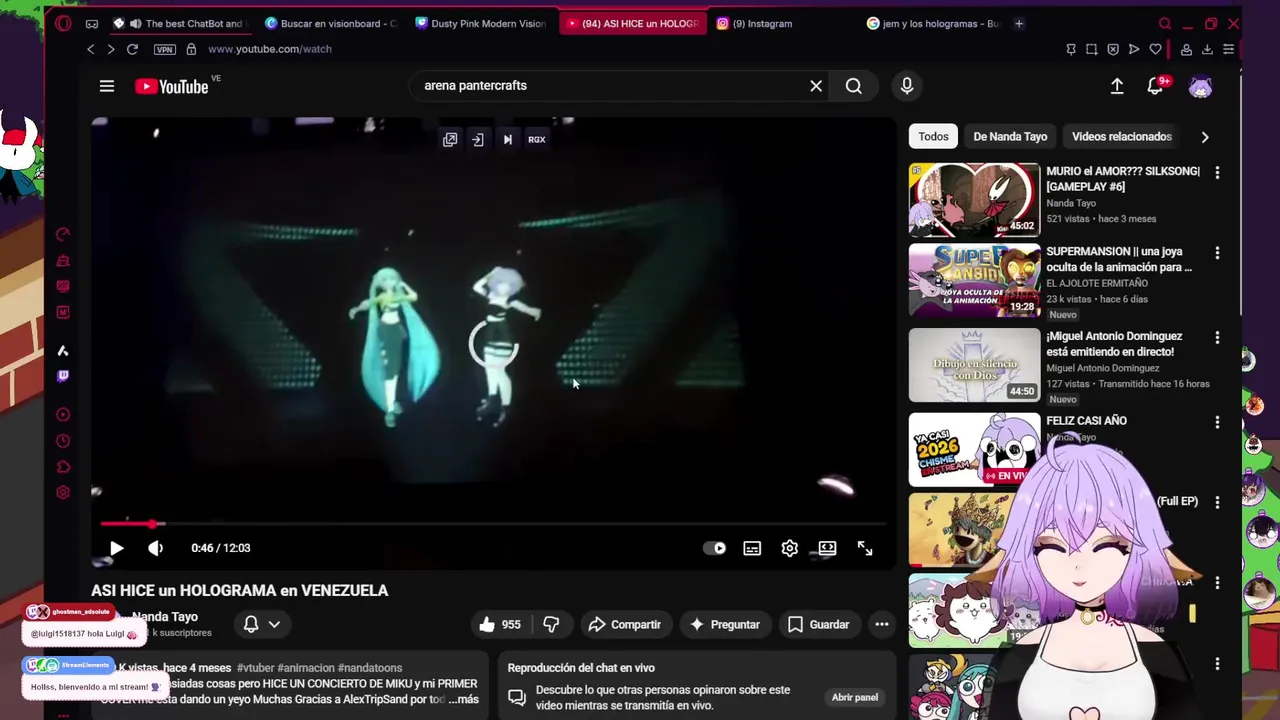Open the upload/create video button
Screen dimensions: 1280x720
pyautogui.click(x=1117, y=86)
